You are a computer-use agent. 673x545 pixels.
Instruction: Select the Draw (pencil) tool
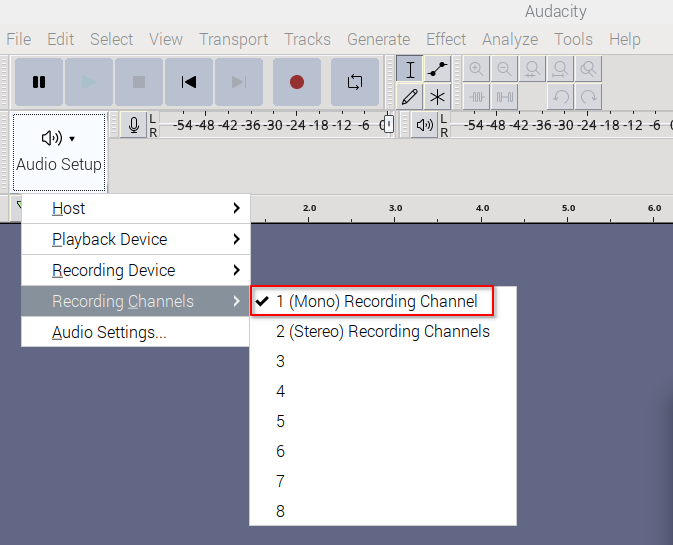click(x=409, y=97)
